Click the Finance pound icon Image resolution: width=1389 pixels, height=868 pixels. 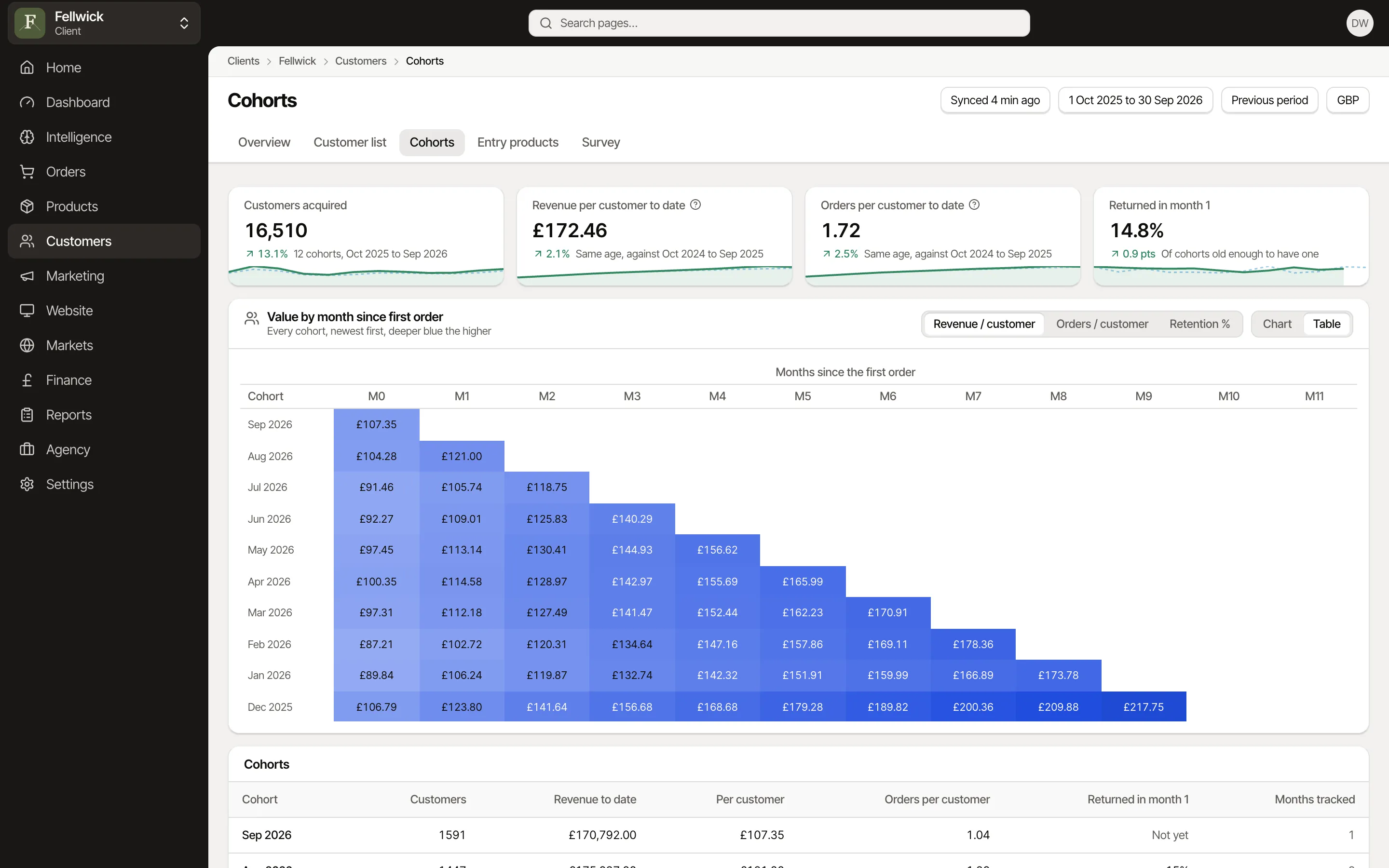pos(27,380)
